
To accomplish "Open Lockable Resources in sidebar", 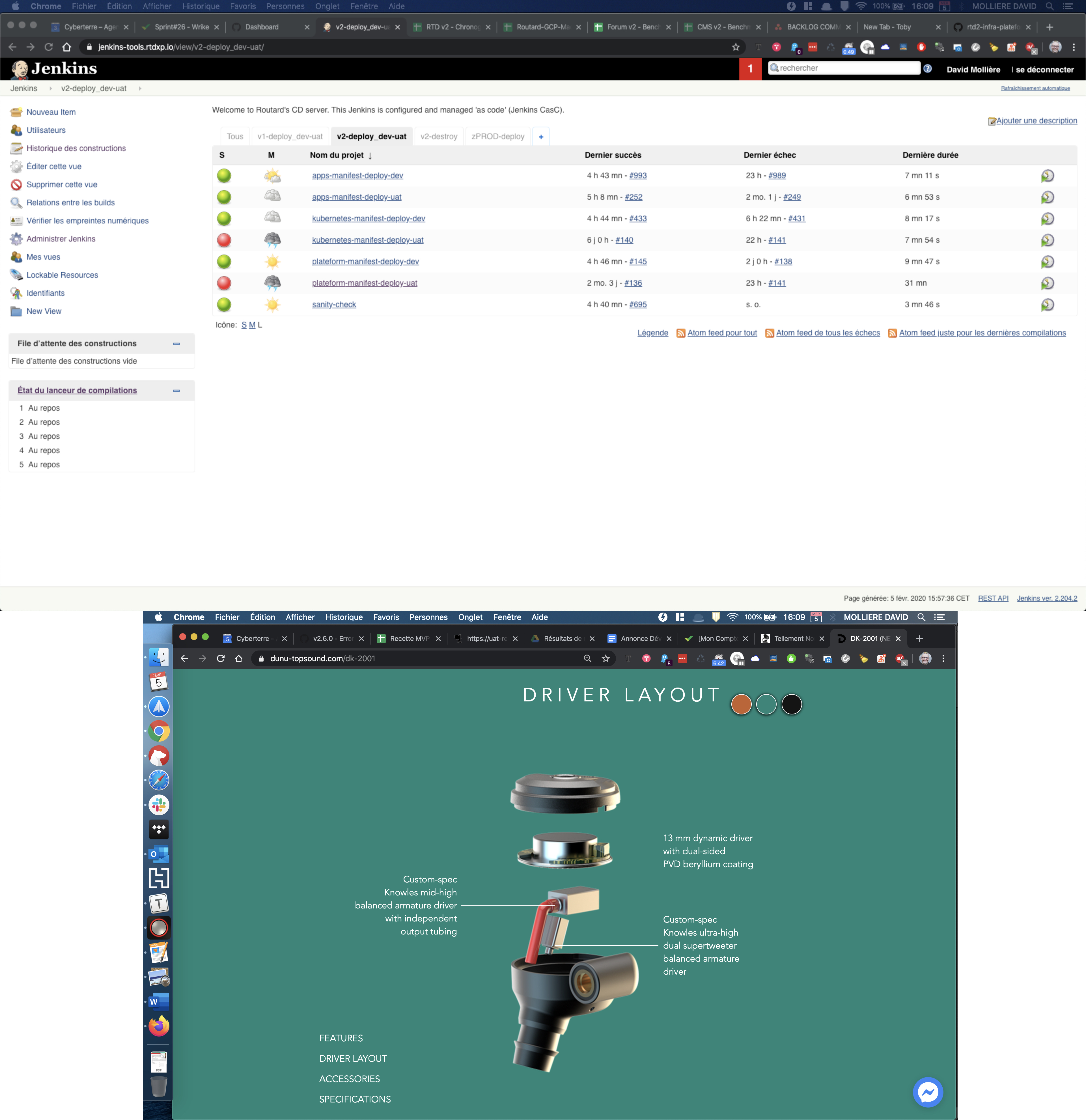I will (x=62, y=275).
